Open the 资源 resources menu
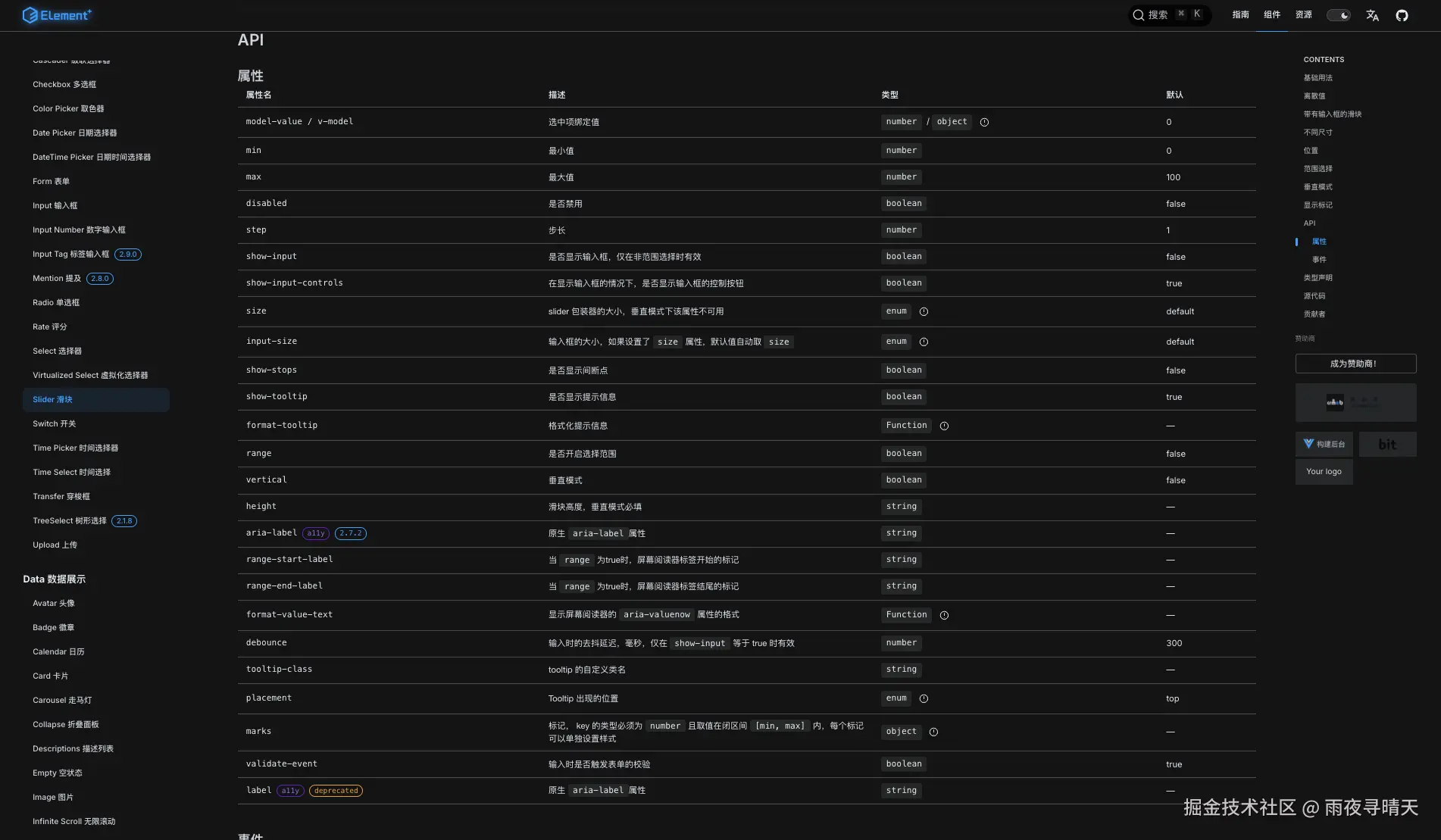Image resolution: width=1441 pixels, height=840 pixels. (x=1304, y=15)
